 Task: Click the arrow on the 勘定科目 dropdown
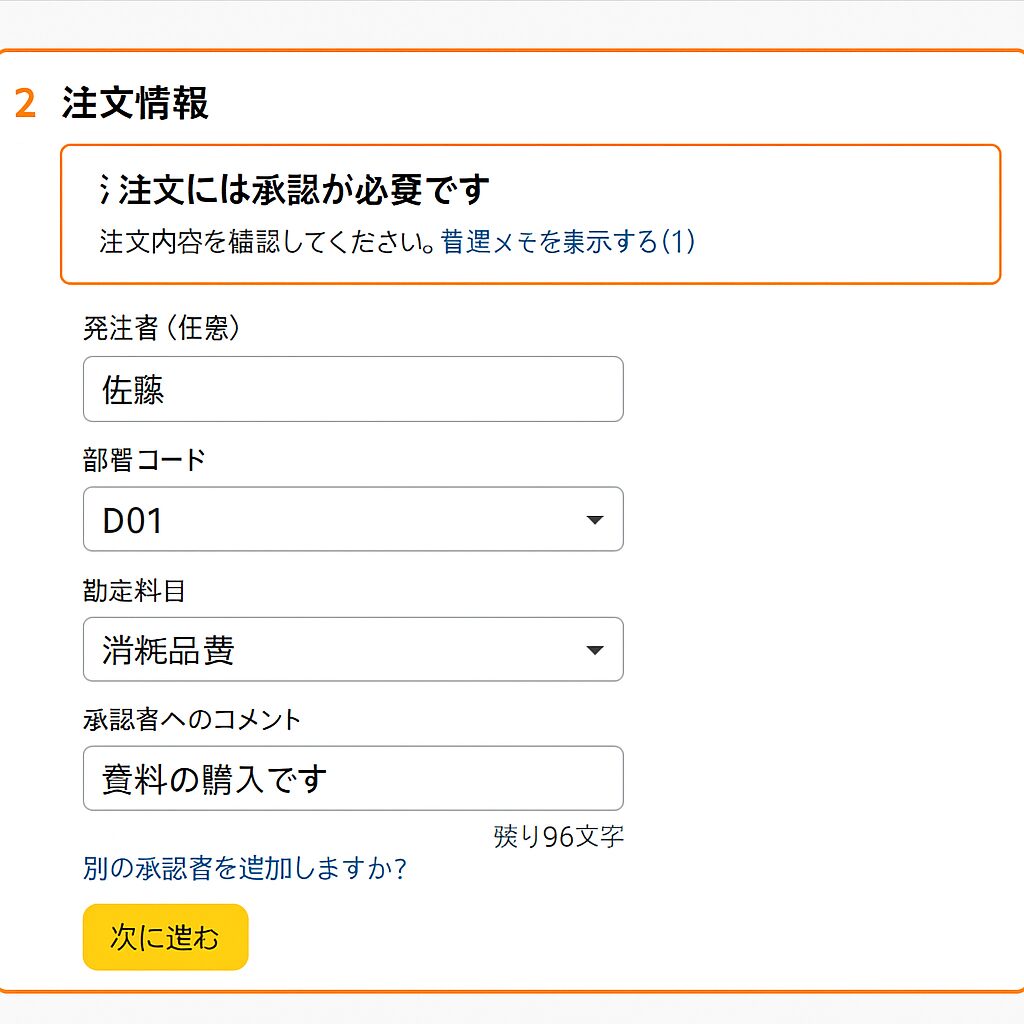tap(594, 650)
